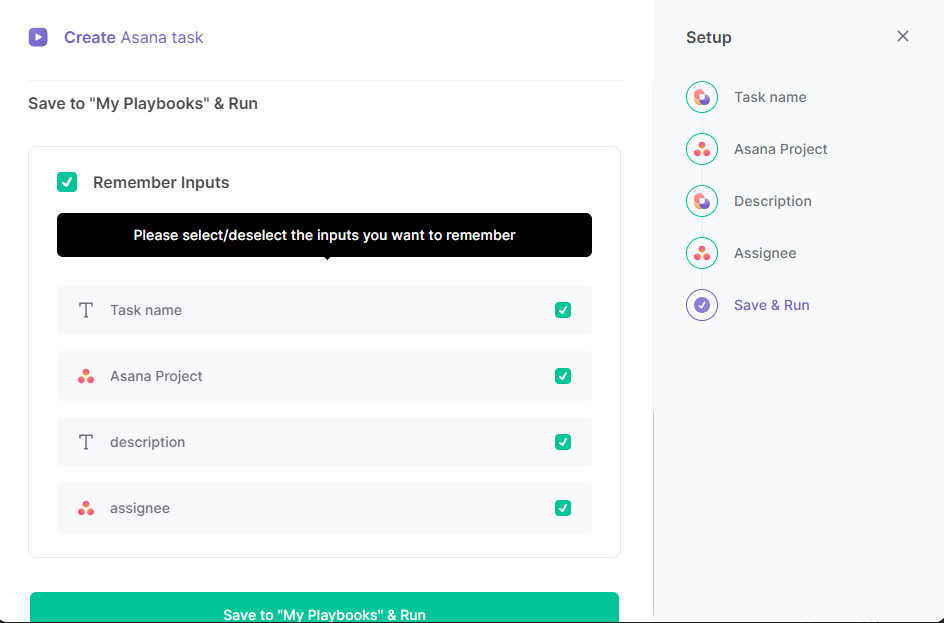Toggle the Remember Inputs checkbox

click(x=67, y=182)
